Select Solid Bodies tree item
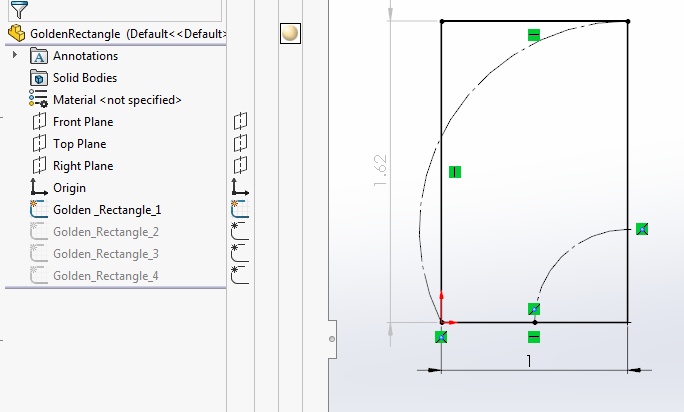This screenshot has height=412, width=684. [85, 78]
